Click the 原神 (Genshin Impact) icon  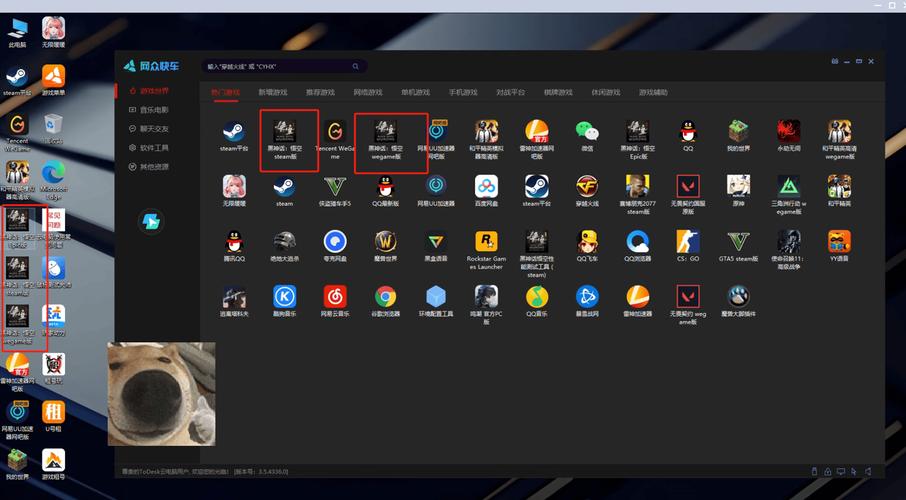(x=738, y=186)
